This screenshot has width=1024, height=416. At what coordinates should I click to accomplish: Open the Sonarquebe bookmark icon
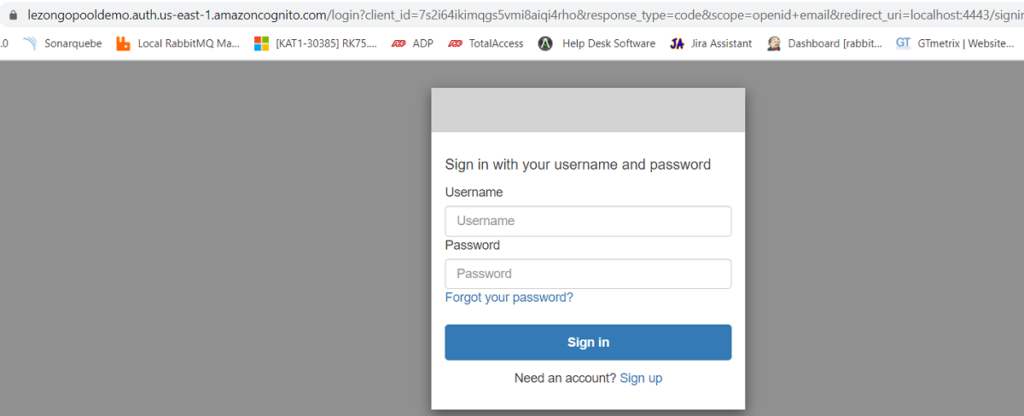(x=30, y=44)
